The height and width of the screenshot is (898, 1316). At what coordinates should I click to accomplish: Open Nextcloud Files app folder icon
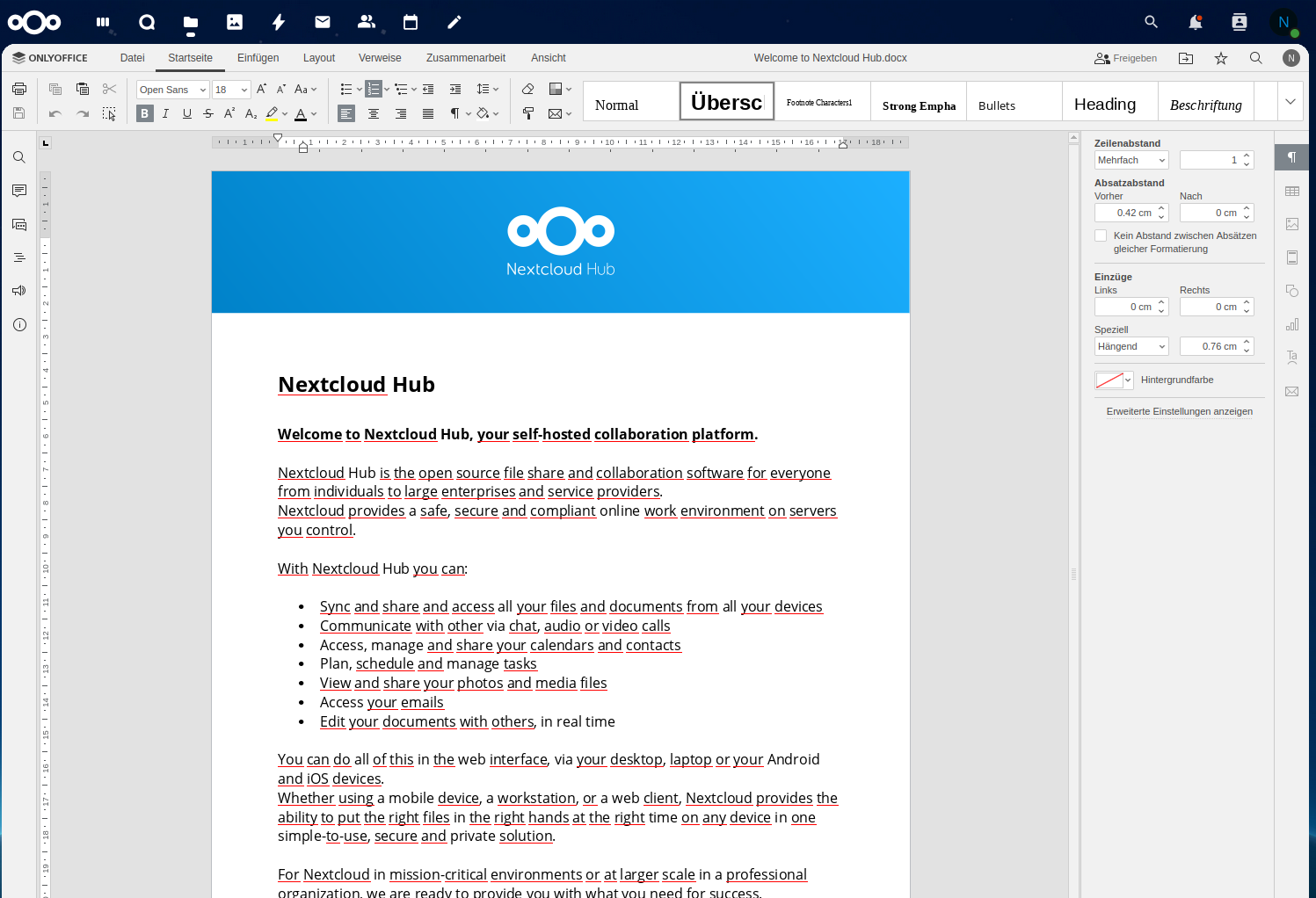191,22
